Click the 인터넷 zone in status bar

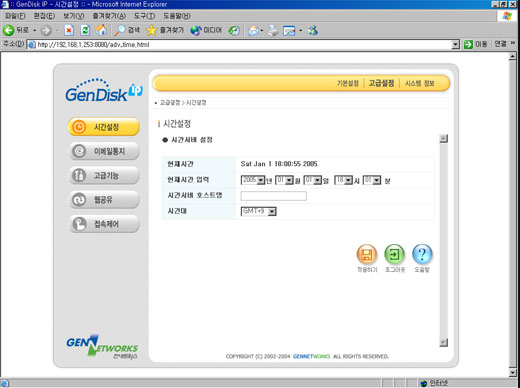click(x=435, y=383)
